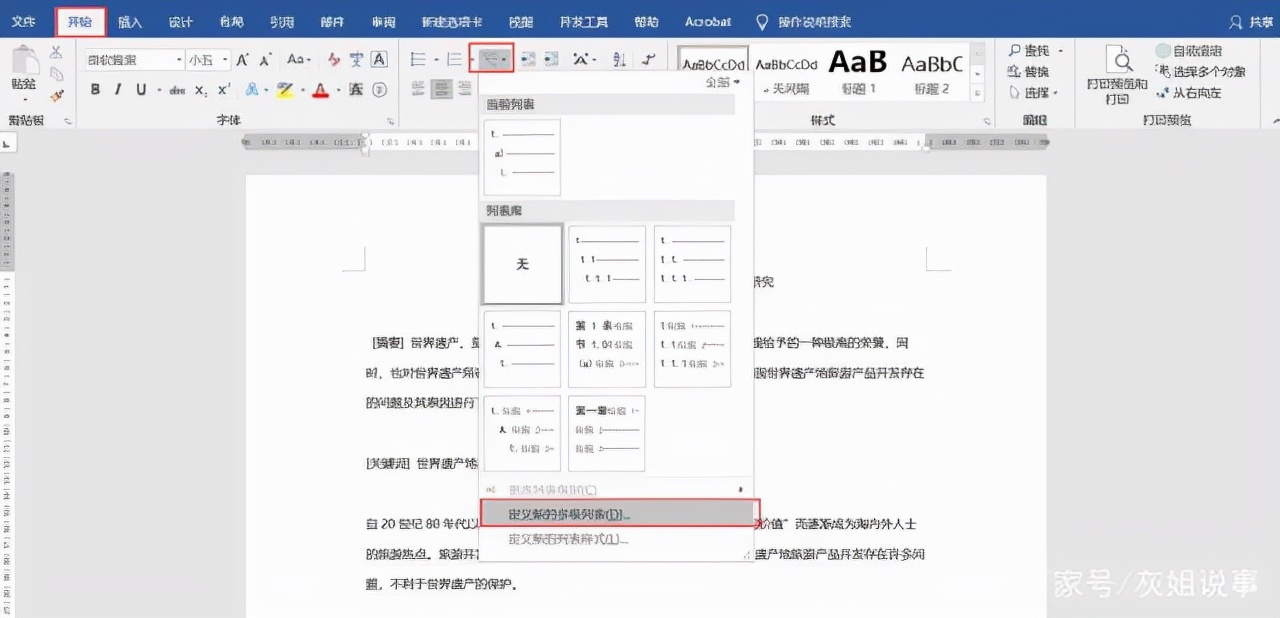Select the Format Painter brush icon
Image resolution: width=1280 pixels, height=618 pixels.
pos(56,94)
